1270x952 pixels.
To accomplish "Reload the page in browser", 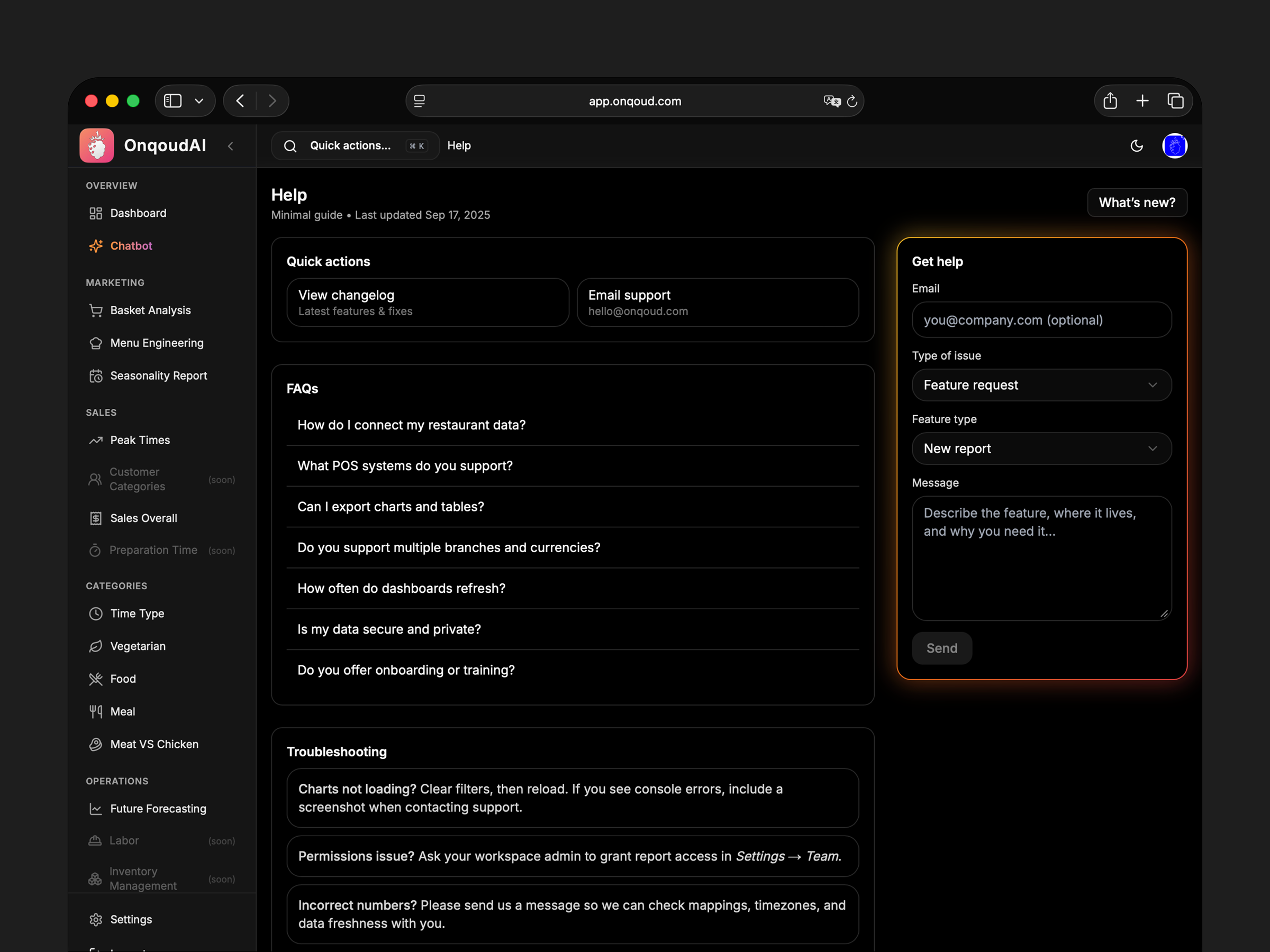I will coord(852,101).
